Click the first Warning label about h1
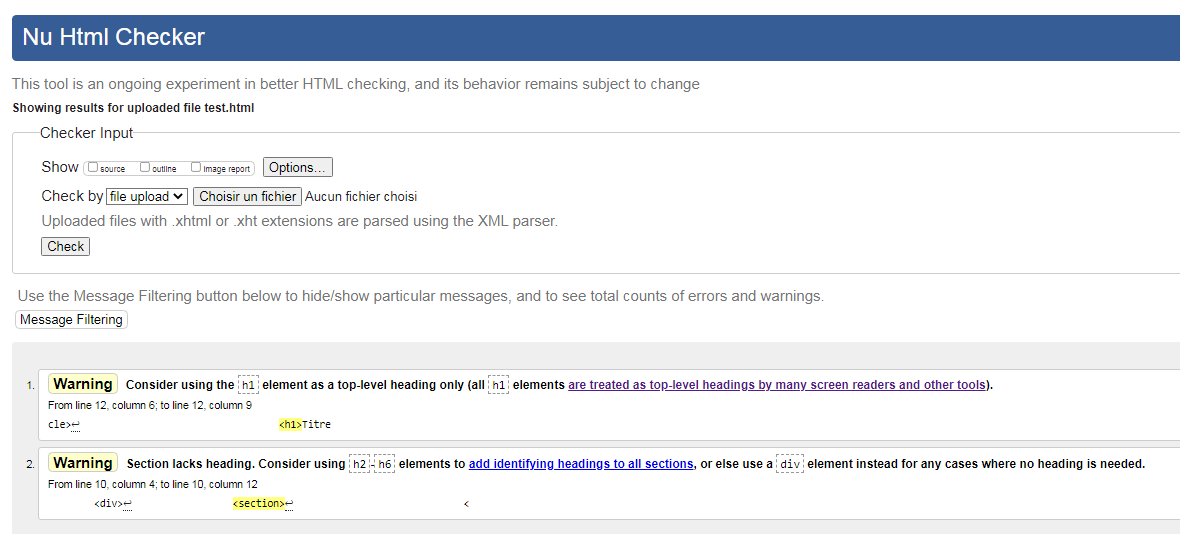The width and height of the screenshot is (1180, 534). 83,384
